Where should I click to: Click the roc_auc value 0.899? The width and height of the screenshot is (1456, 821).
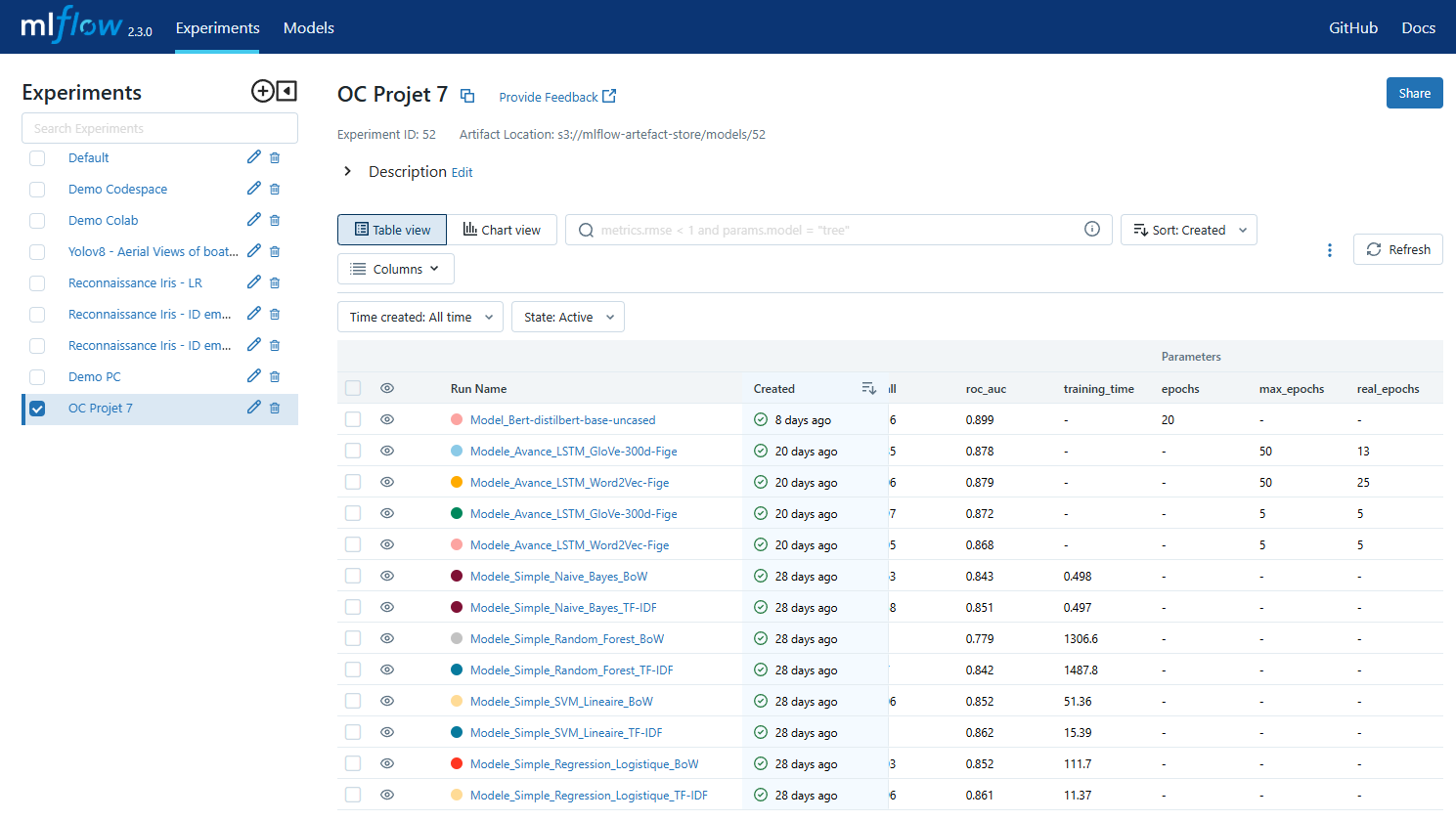980,419
